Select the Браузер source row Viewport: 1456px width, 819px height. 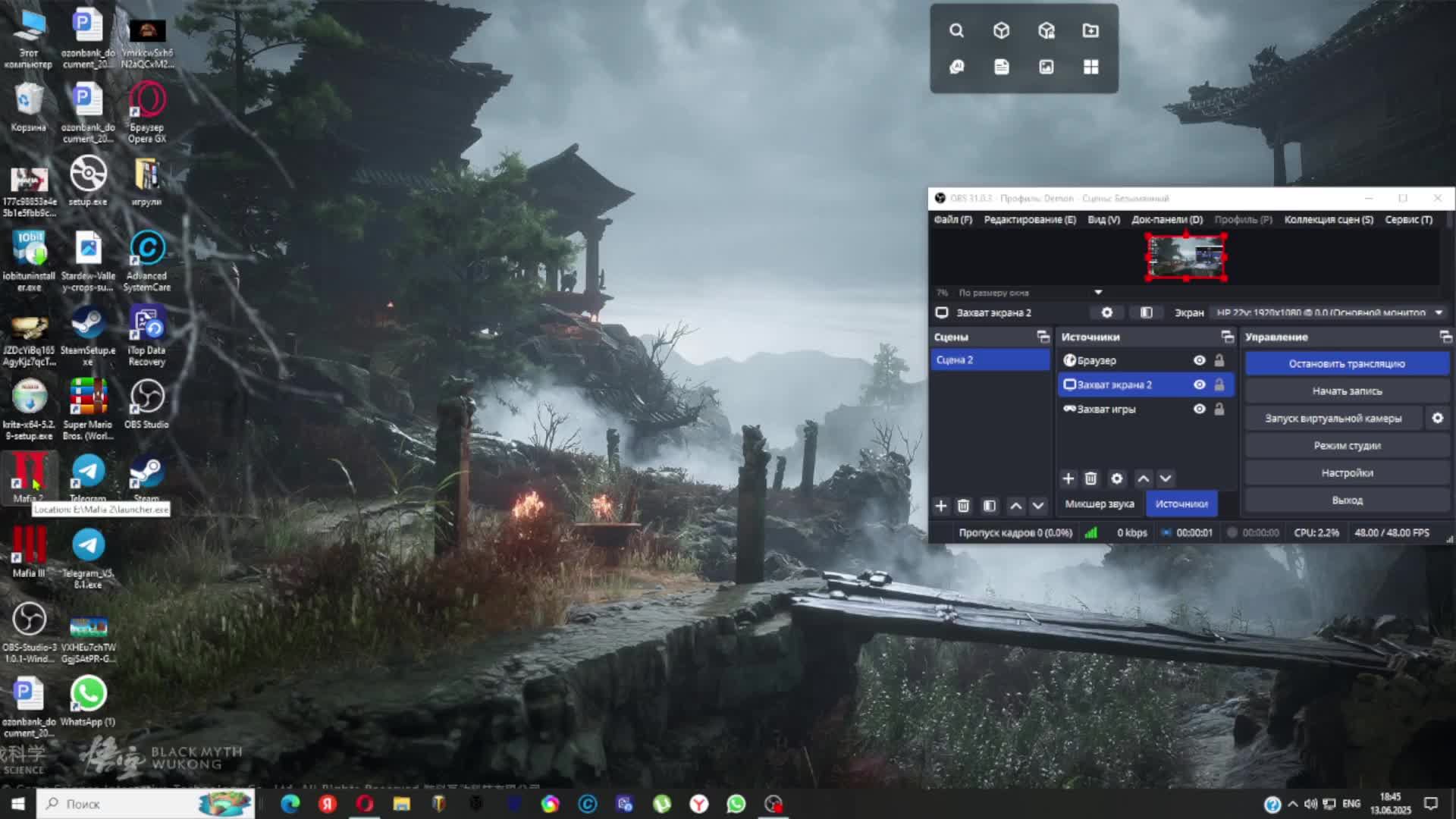pyautogui.click(x=1145, y=360)
